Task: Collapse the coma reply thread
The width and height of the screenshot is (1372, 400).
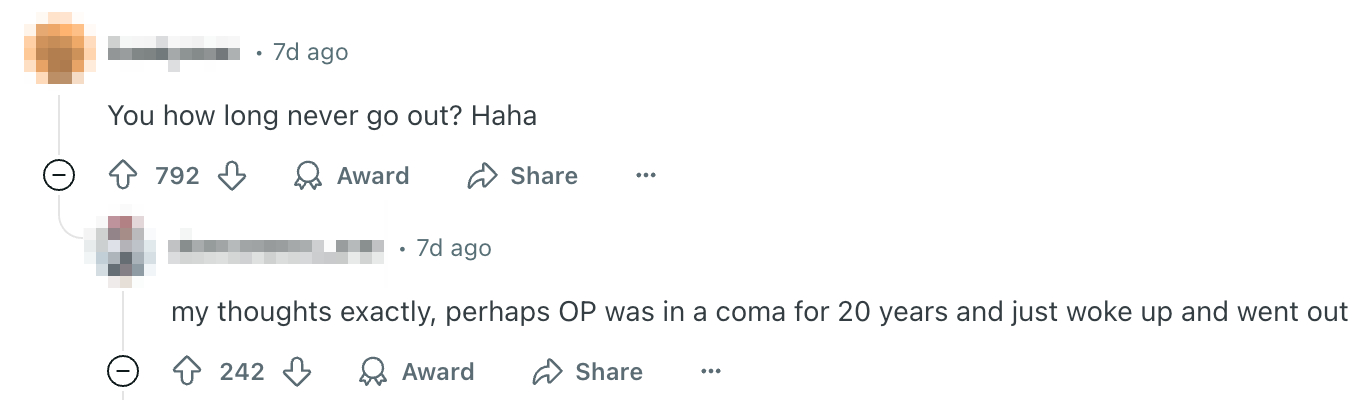Action: (x=123, y=373)
